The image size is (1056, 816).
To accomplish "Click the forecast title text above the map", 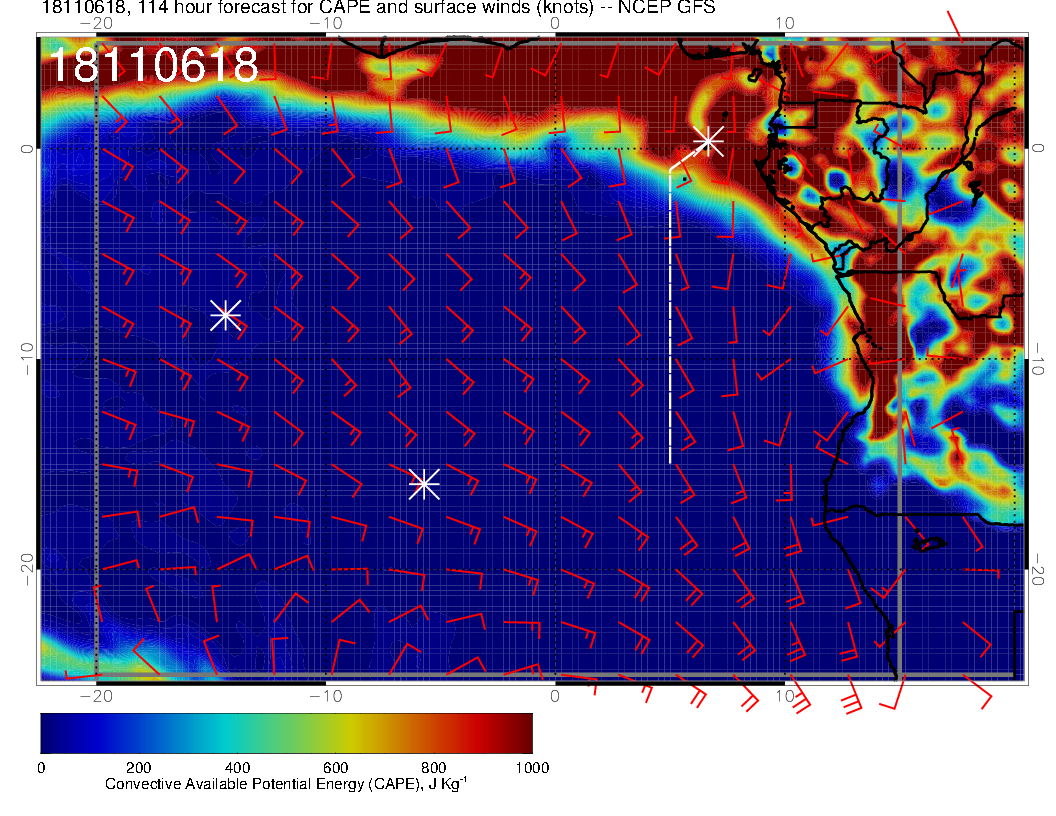I will click(378, 9).
